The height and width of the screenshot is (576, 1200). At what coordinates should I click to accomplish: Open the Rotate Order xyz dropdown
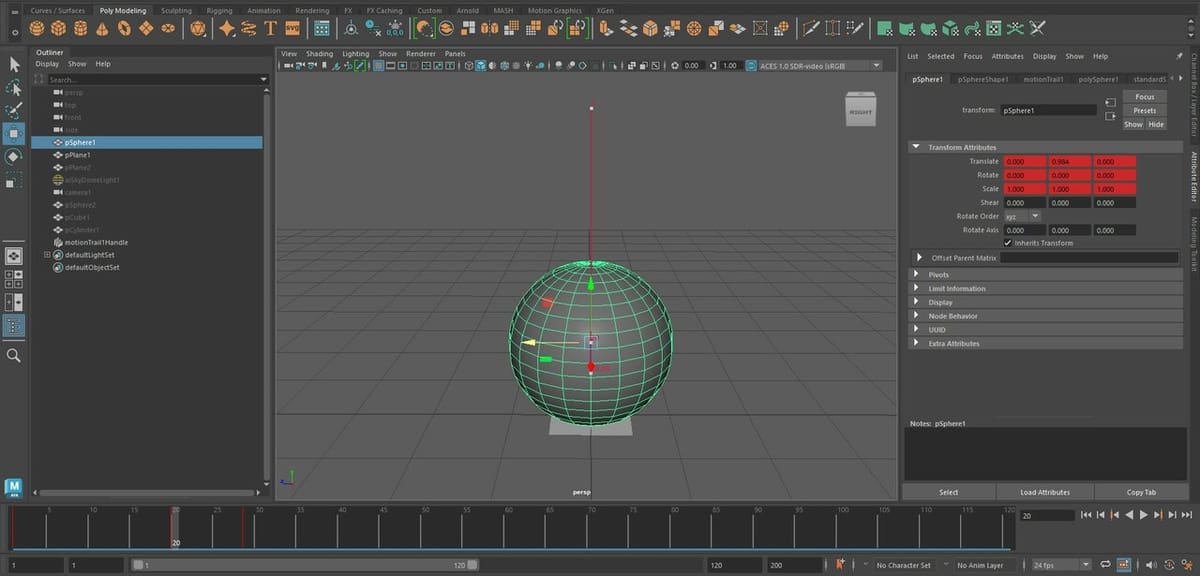(x=1021, y=216)
